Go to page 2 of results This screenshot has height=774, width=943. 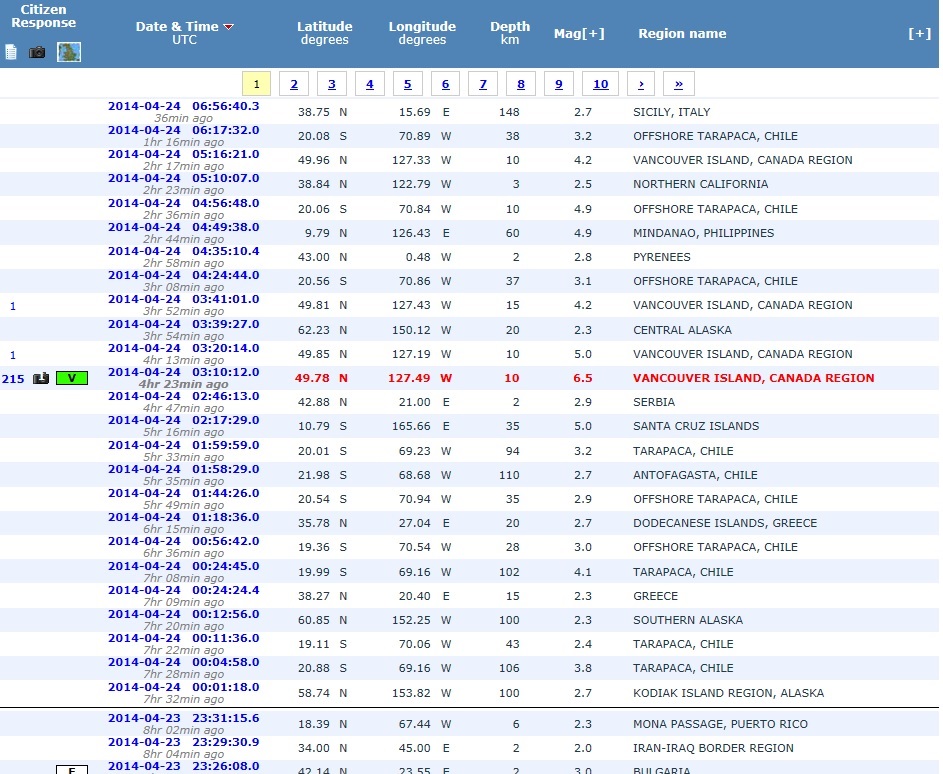tap(294, 84)
